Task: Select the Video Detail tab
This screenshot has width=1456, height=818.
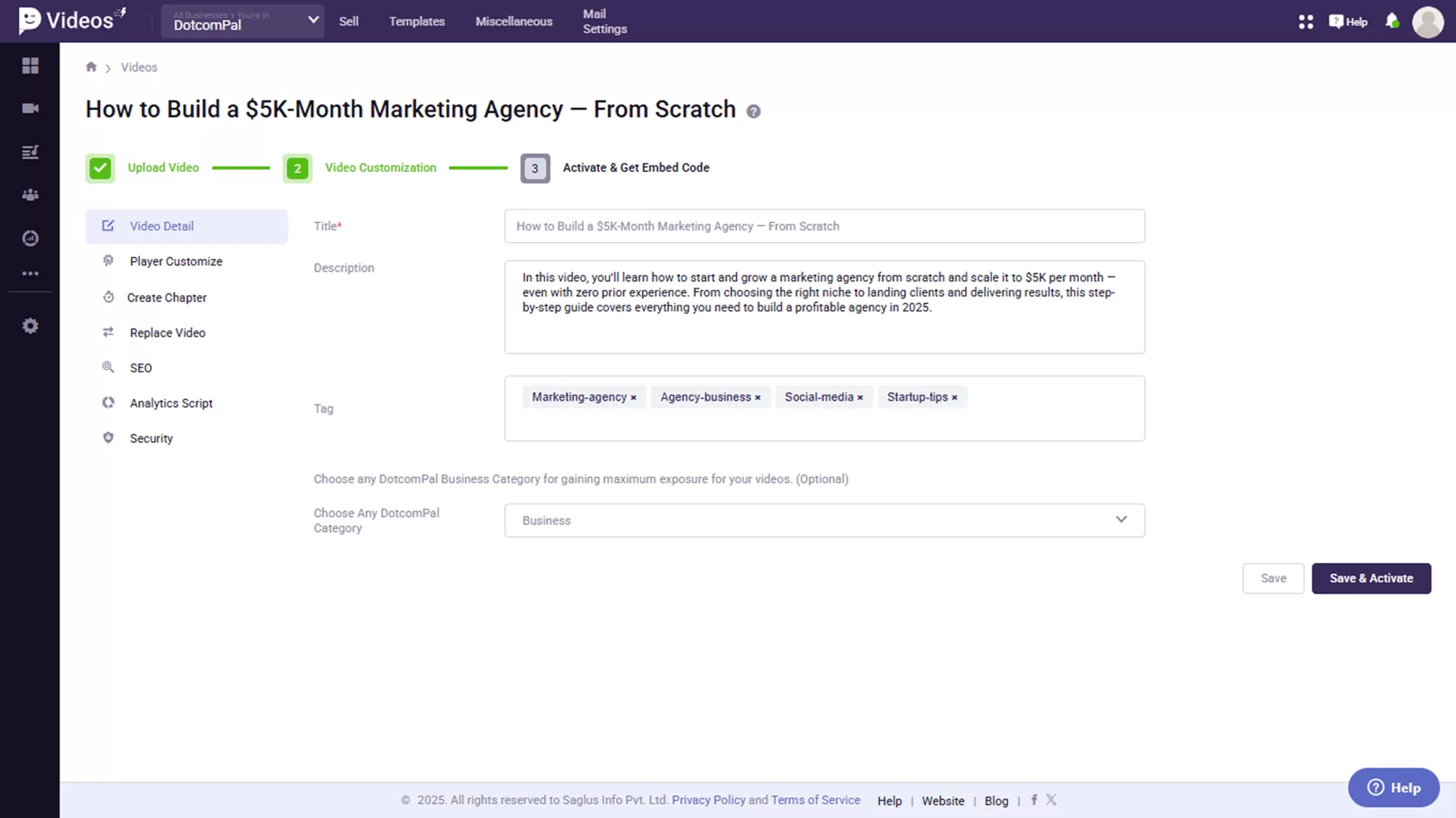Action: 186,227
